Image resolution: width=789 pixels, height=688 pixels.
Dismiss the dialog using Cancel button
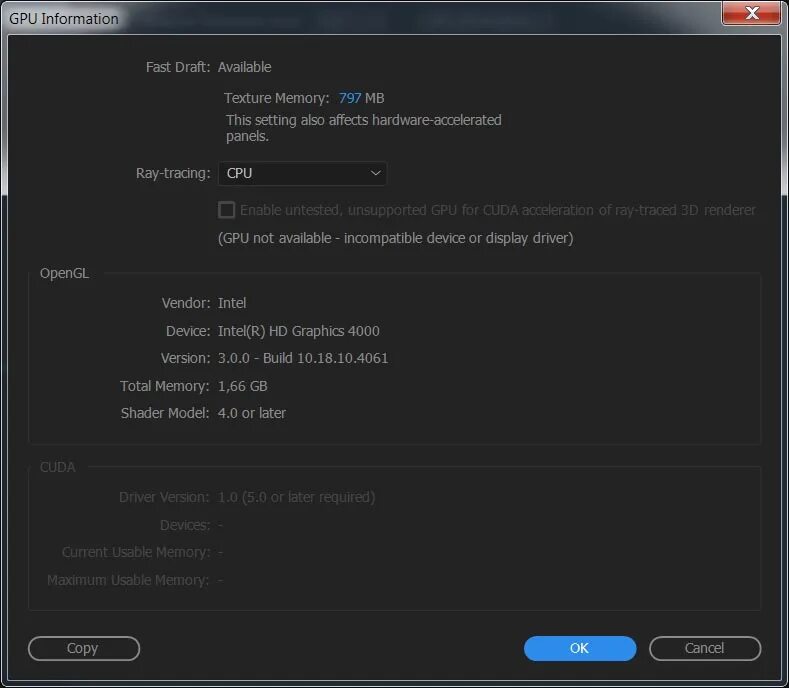coord(704,648)
